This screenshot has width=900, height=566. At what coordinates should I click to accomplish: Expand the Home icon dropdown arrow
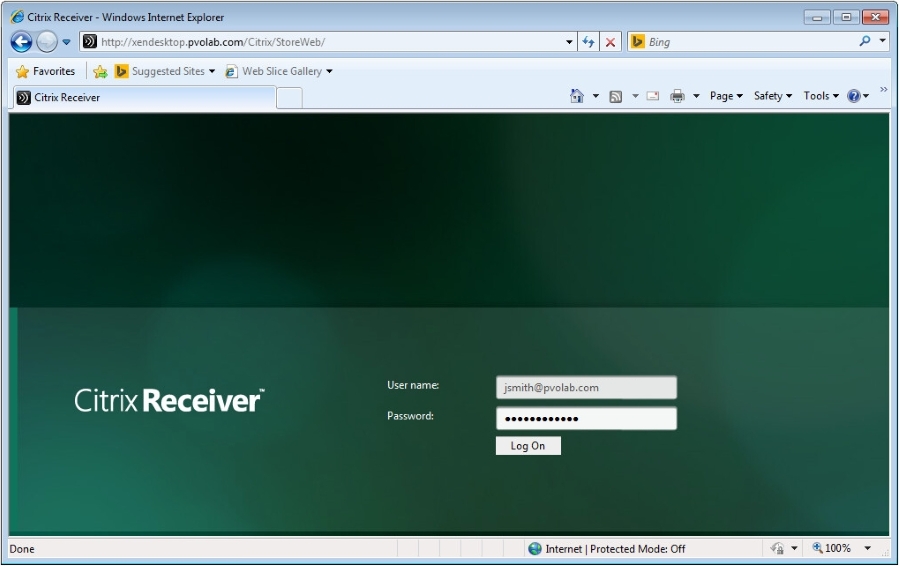click(x=595, y=96)
